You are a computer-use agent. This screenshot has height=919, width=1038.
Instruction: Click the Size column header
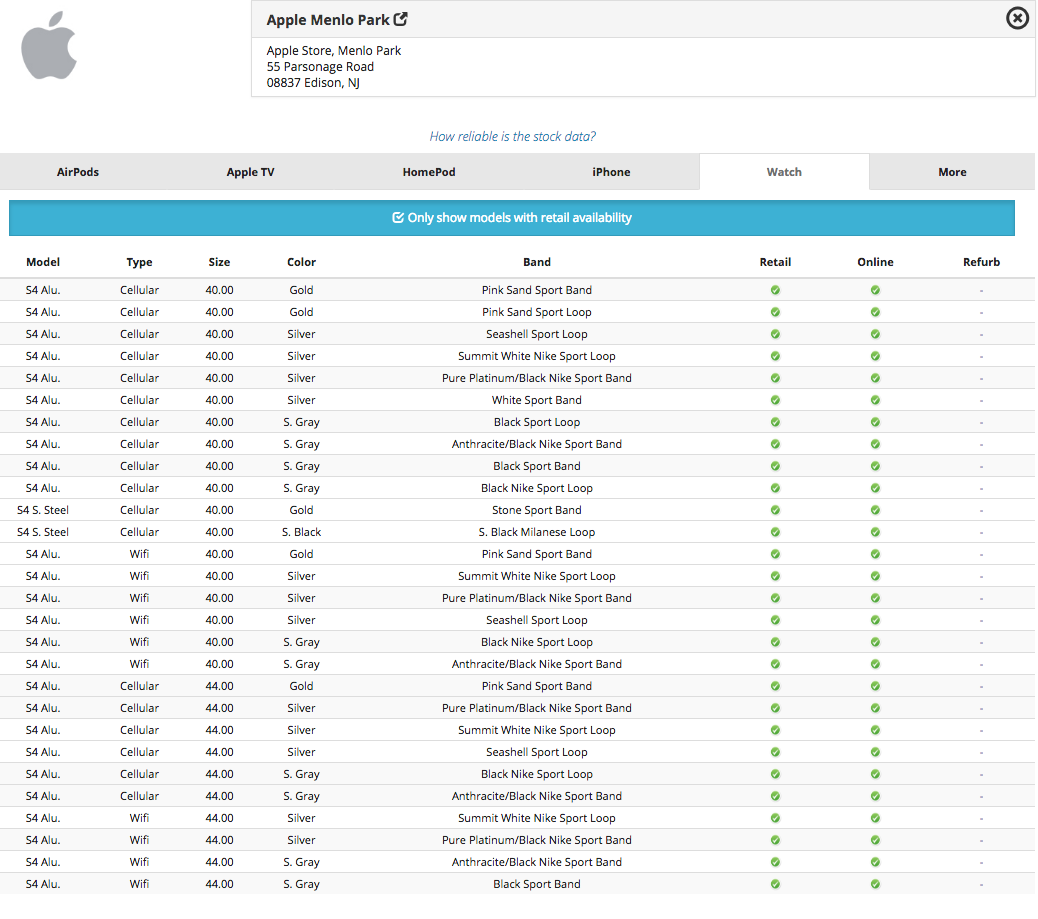click(219, 262)
